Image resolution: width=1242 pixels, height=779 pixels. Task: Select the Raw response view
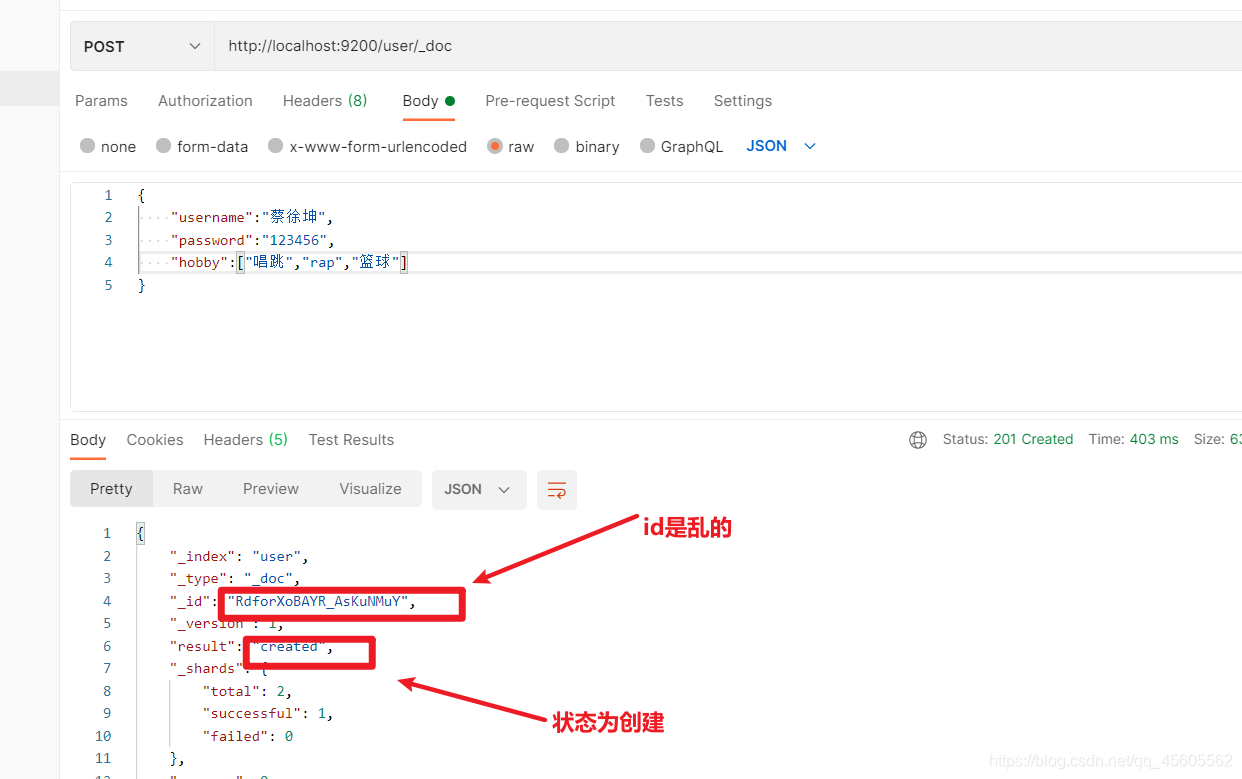(x=188, y=489)
